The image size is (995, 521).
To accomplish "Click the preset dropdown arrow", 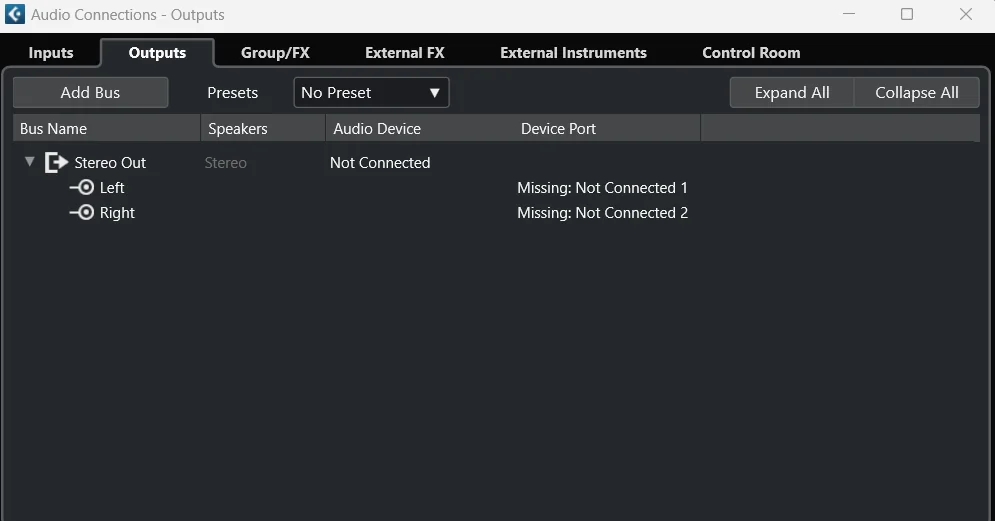I will [x=435, y=93].
